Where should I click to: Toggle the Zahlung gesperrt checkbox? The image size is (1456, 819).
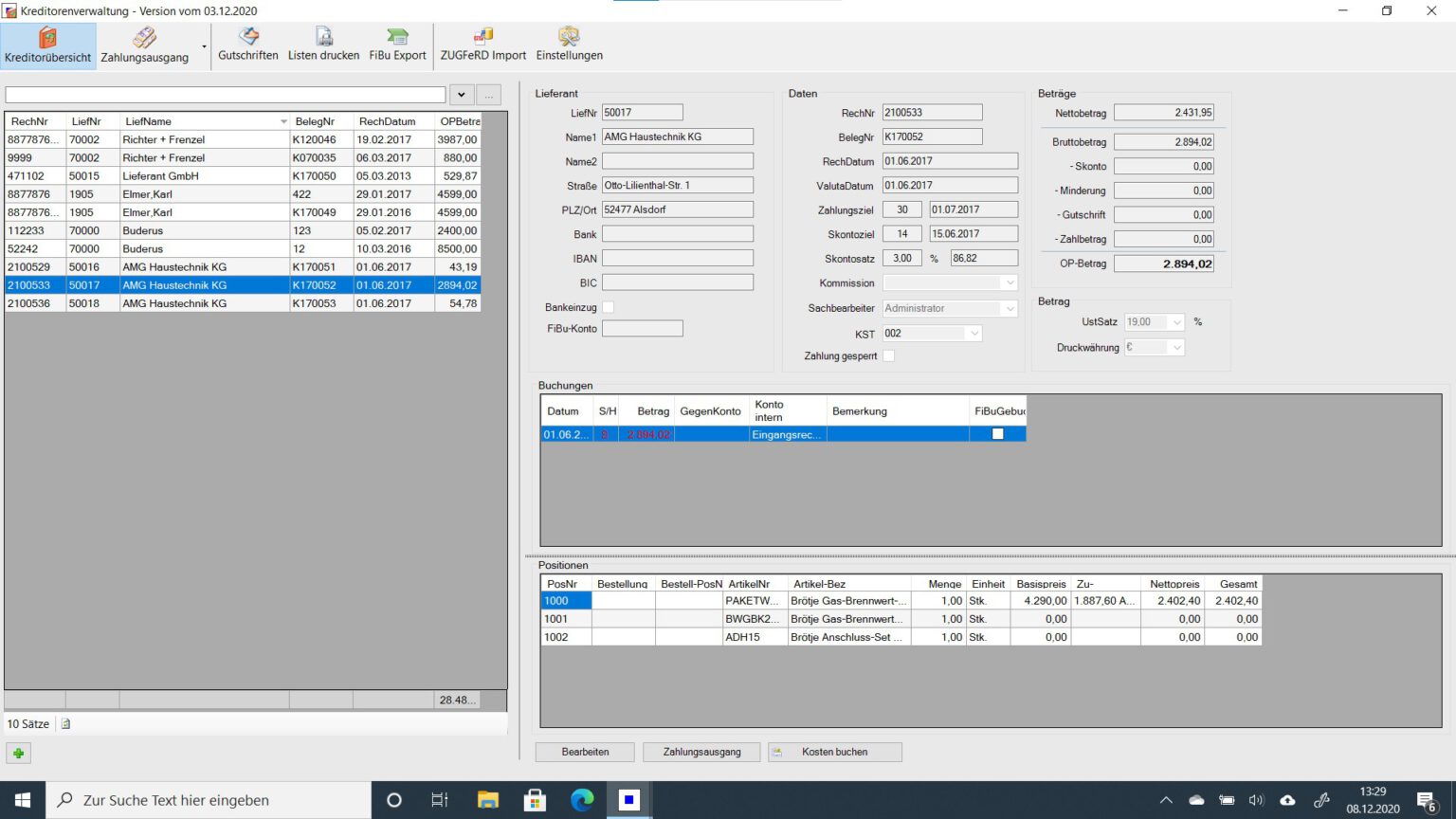click(889, 356)
